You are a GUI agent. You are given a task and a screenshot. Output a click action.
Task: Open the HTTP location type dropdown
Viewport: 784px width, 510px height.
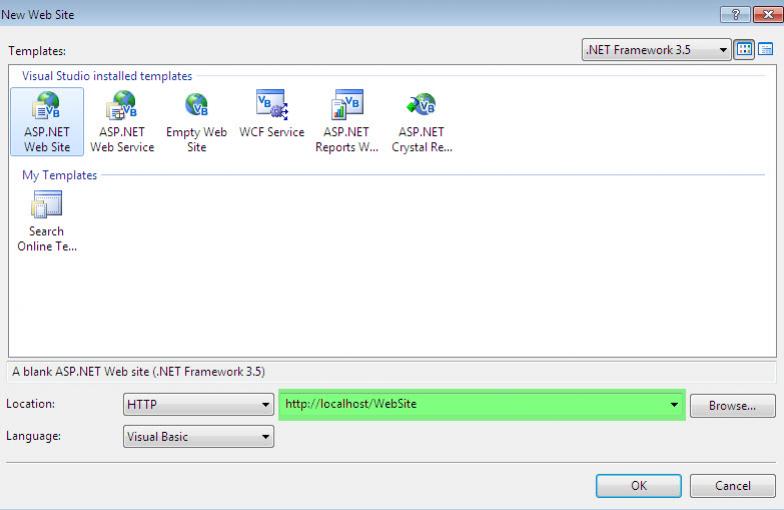[198, 404]
